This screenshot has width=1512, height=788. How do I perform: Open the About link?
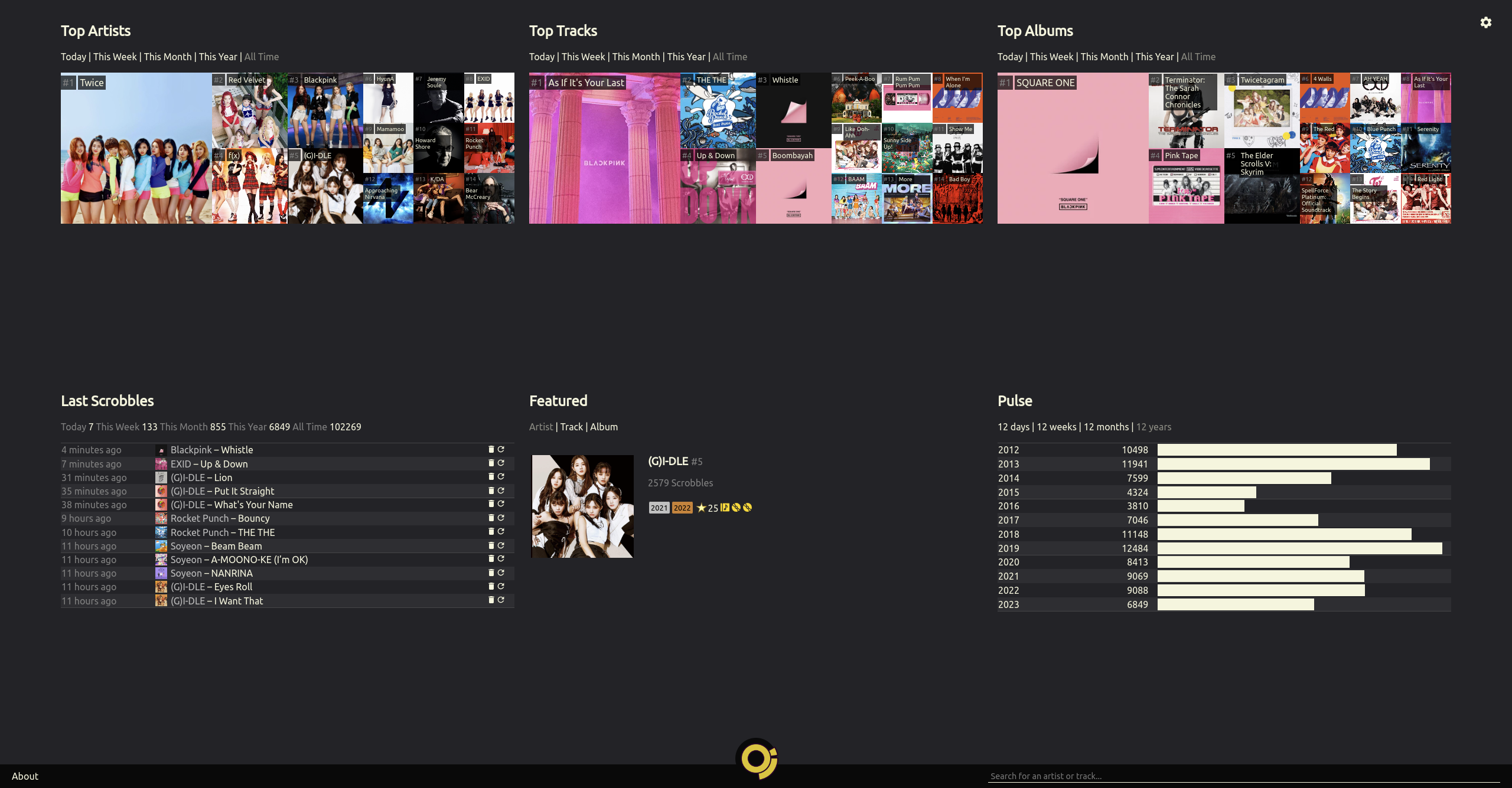[25, 776]
